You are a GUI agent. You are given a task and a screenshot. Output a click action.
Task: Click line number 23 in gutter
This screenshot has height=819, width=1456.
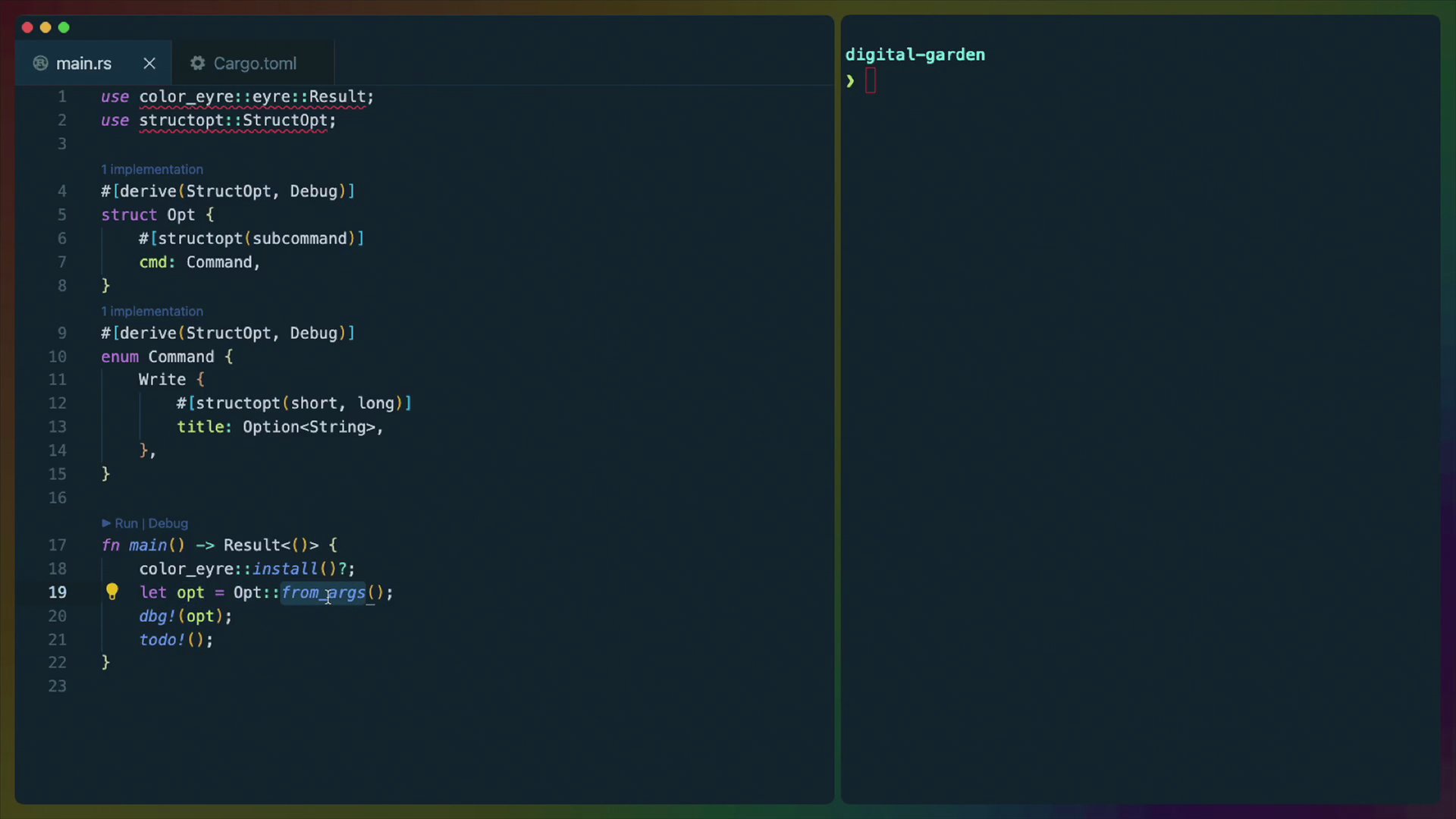[58, 686]
